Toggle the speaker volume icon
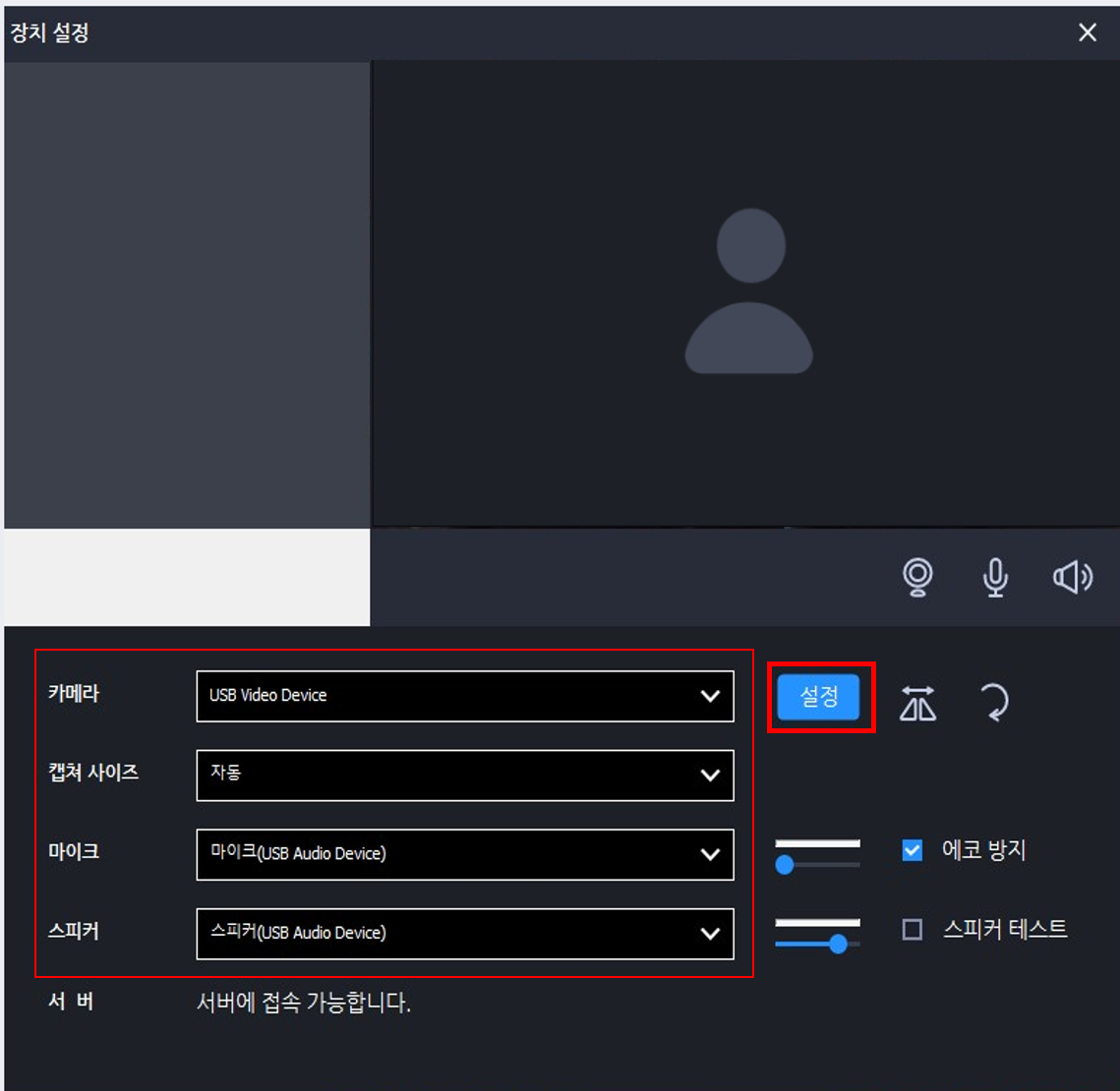 [x=1073, y=577]
